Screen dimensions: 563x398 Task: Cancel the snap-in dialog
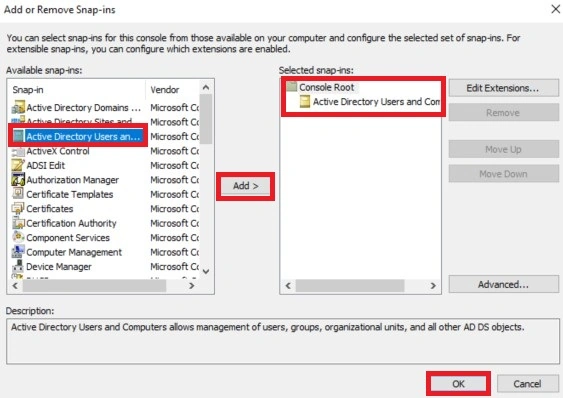tap(527, 384)
